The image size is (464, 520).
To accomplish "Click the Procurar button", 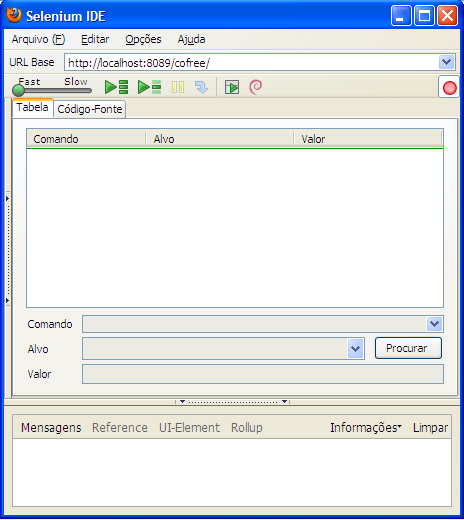I will pyautogui.click(x=408, y=348).
